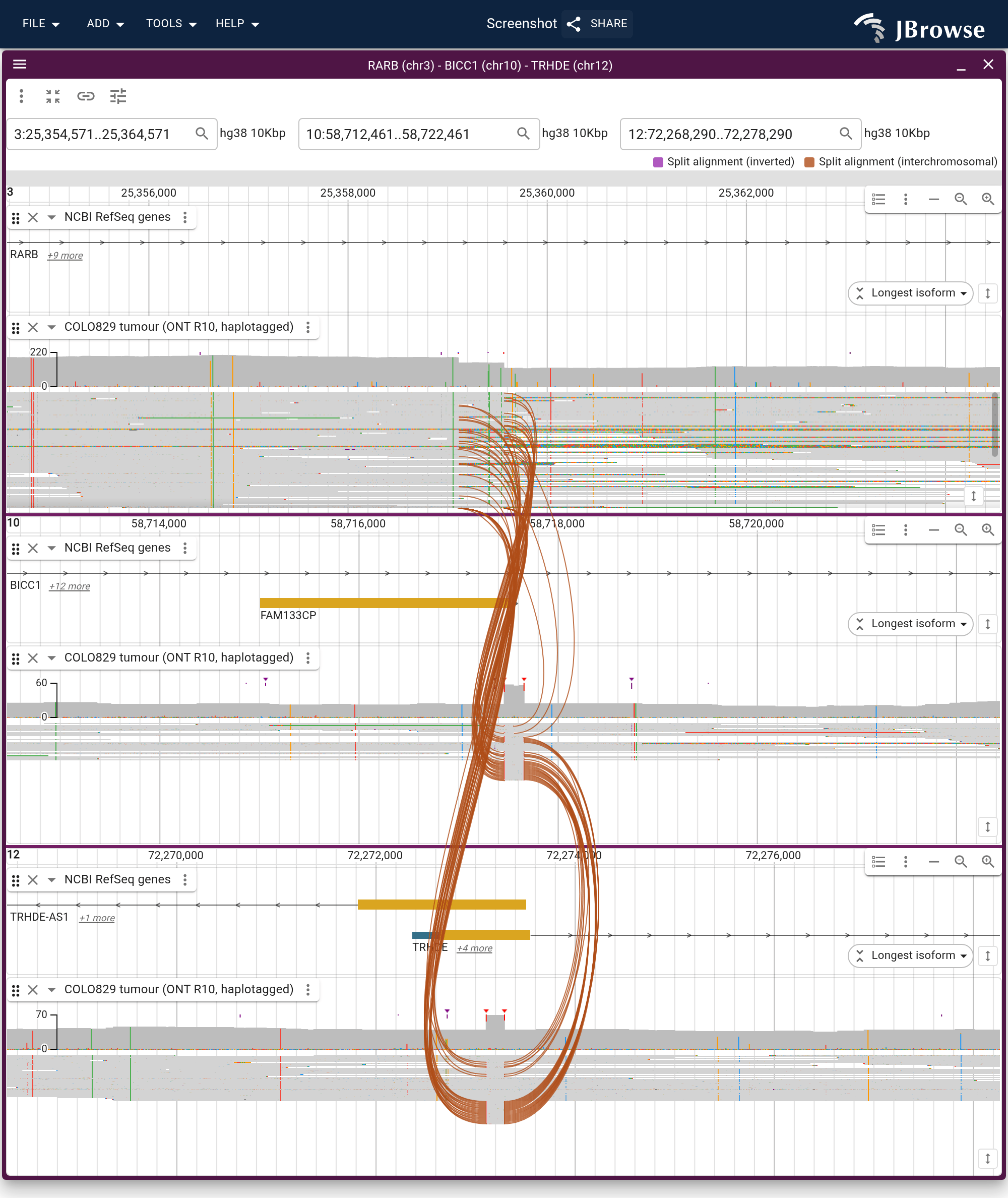Open Longest isoform dropdown in TRHDE track
This screenshot has height=1198, width=1008.
[910, 955]
